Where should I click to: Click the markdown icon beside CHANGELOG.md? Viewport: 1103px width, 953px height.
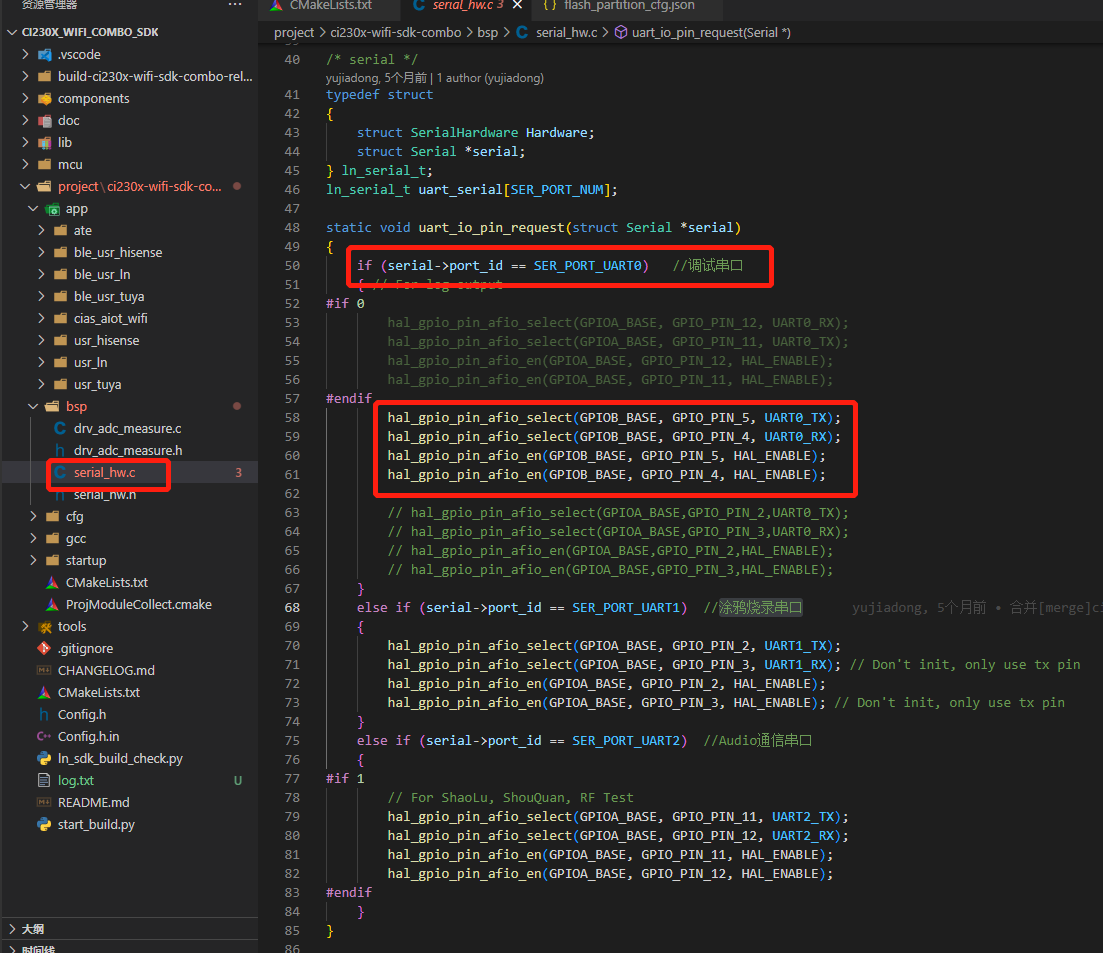tap(44, 670)
